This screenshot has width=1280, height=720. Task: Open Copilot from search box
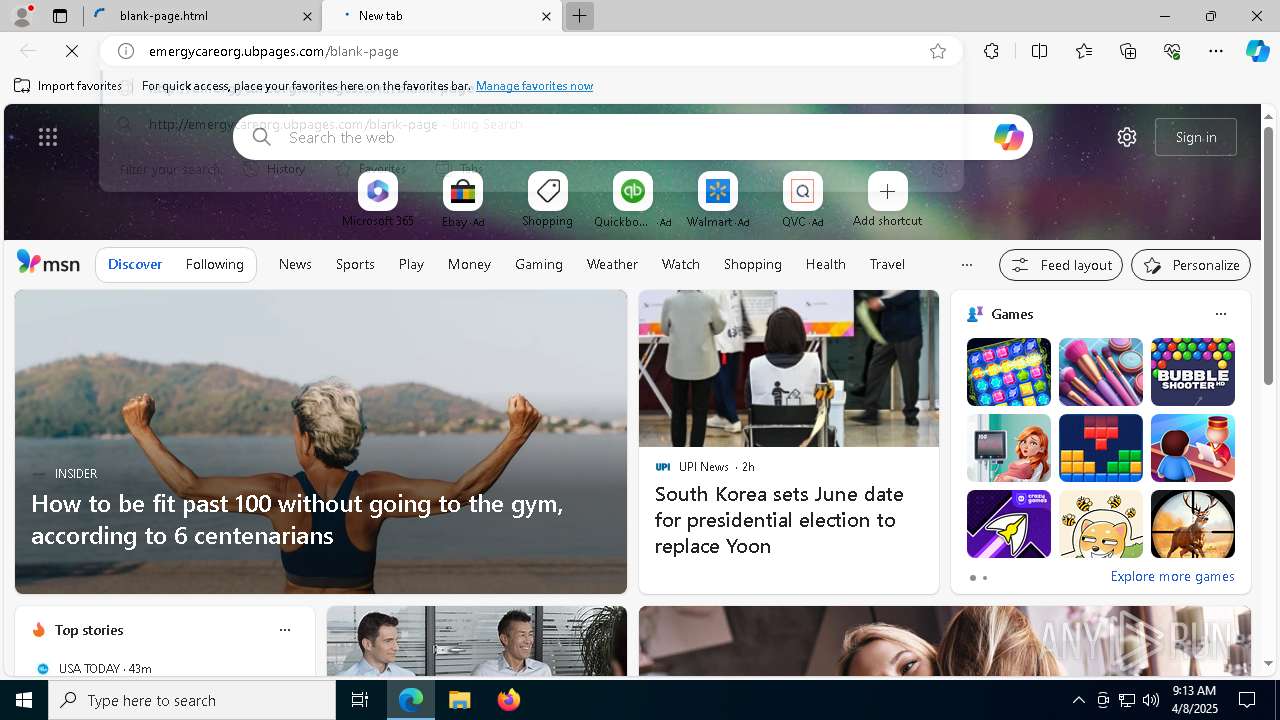tap(1008, 137)
